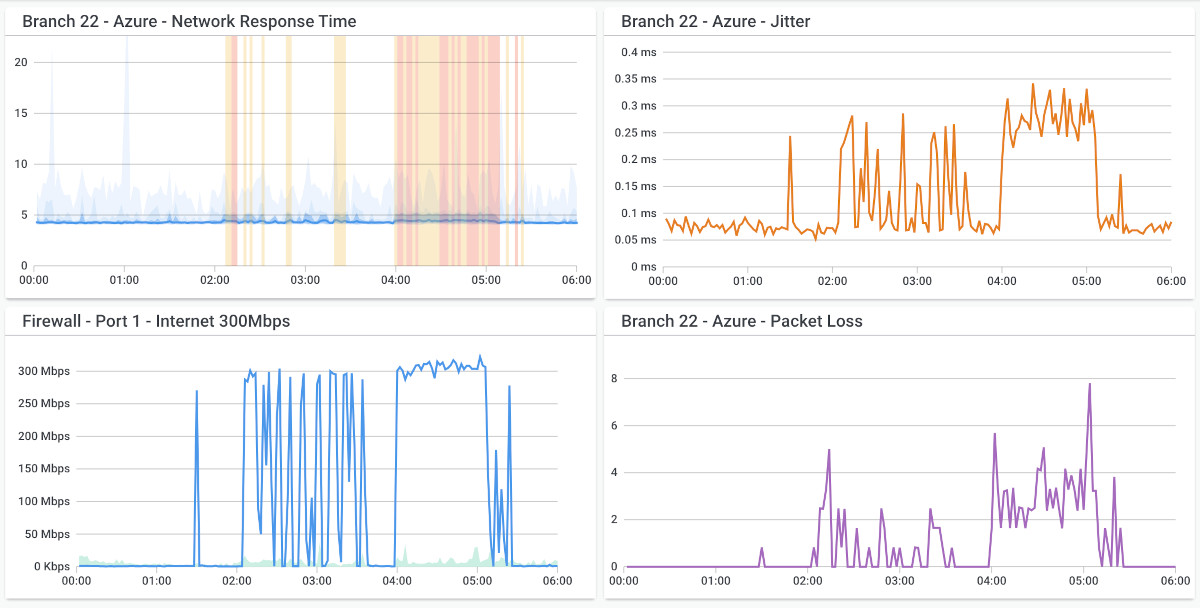This screenshot has height=608, width=1200.
Task: Open the "Branch 22 - Azure - Jitter" panel menu
Action: pyautogui.click(x=715, y=21)
